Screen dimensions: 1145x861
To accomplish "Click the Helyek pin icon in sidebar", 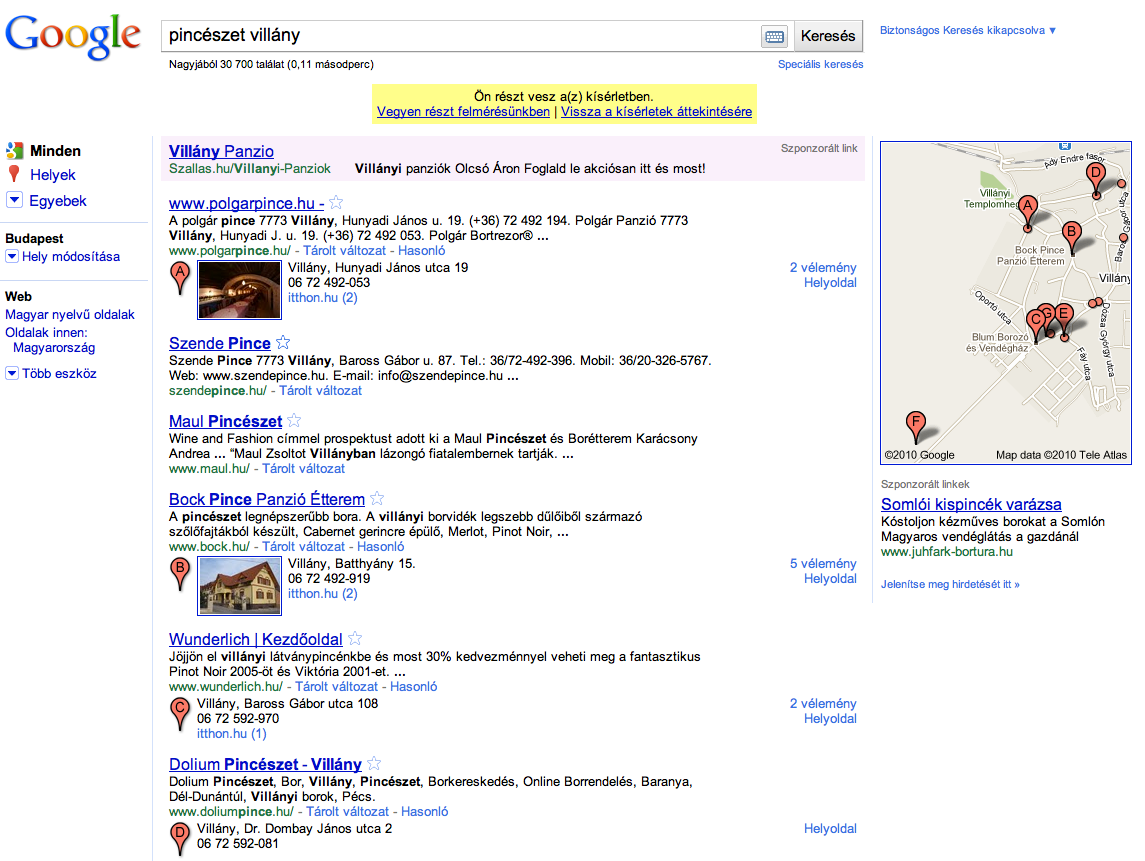I will pyautogui.click(x=14, y=175).
